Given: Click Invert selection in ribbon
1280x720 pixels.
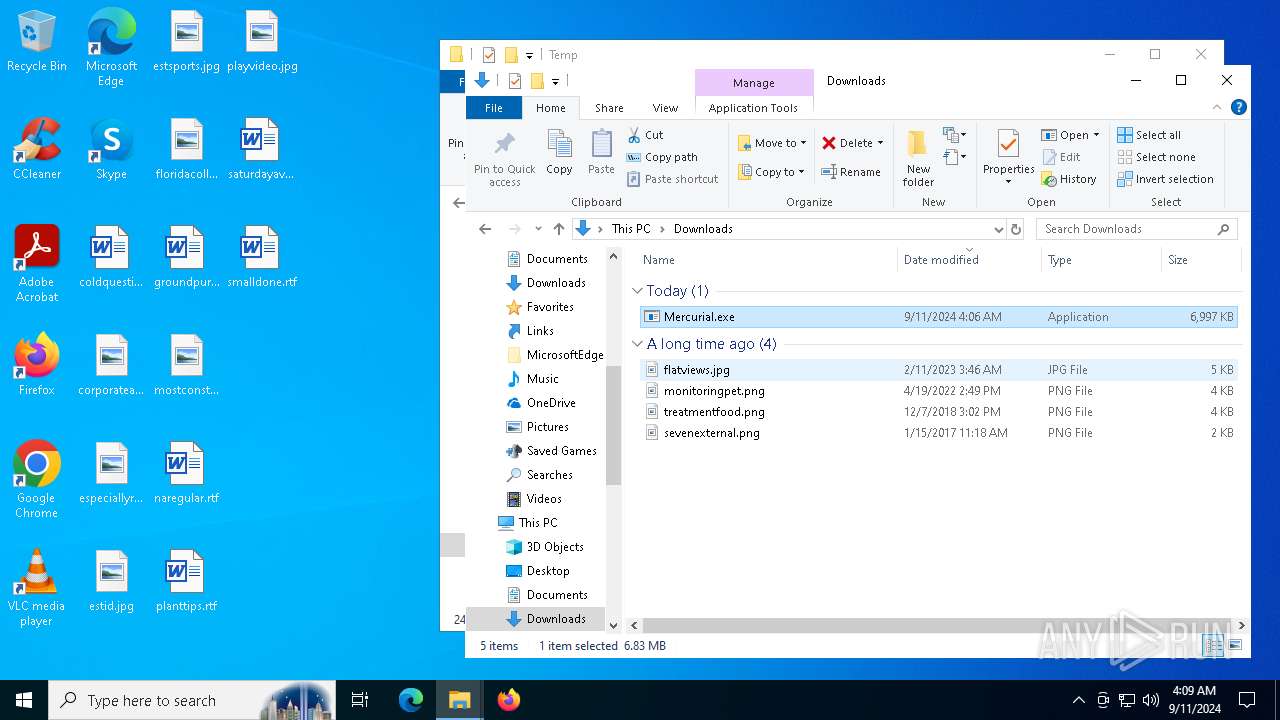Looking at the screenshot, I should pyautogui.click(x=1165, y=179).
